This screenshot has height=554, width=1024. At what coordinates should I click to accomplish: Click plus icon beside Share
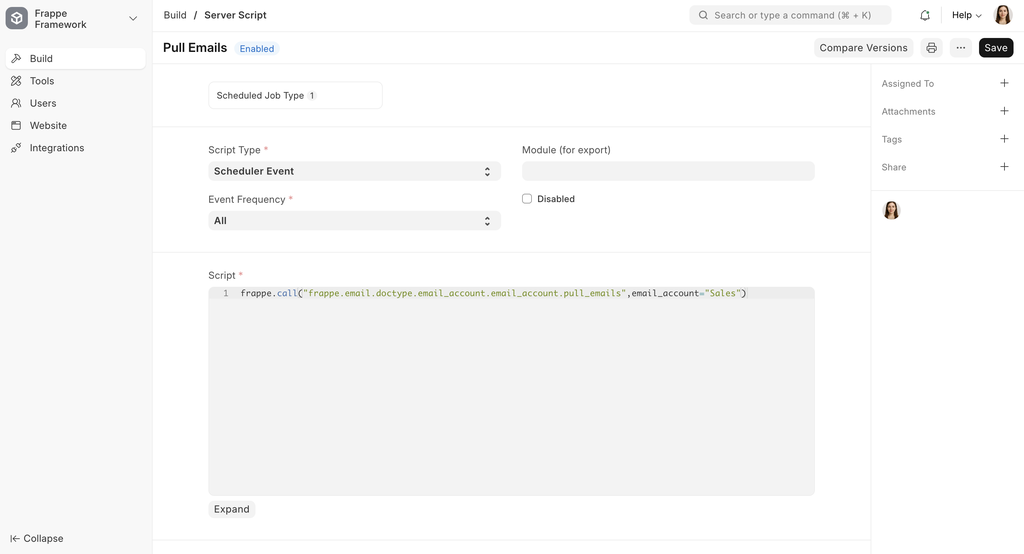click(x=1004, y=167)
